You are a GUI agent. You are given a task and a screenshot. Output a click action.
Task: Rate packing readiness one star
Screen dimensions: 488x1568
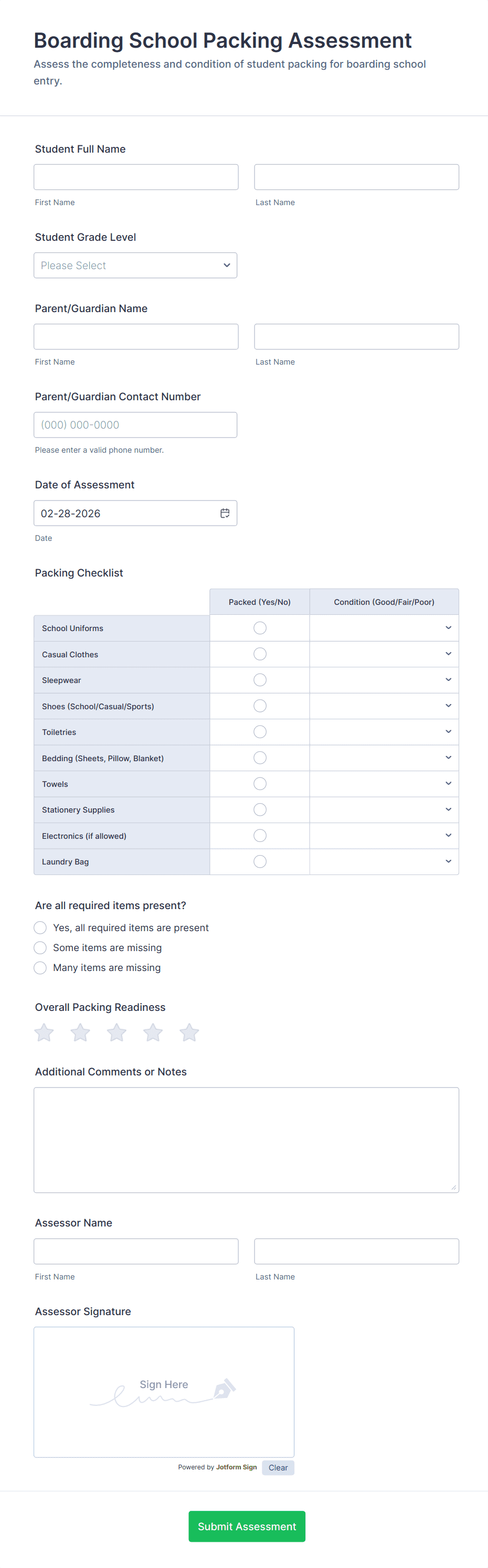(44, 1032)
